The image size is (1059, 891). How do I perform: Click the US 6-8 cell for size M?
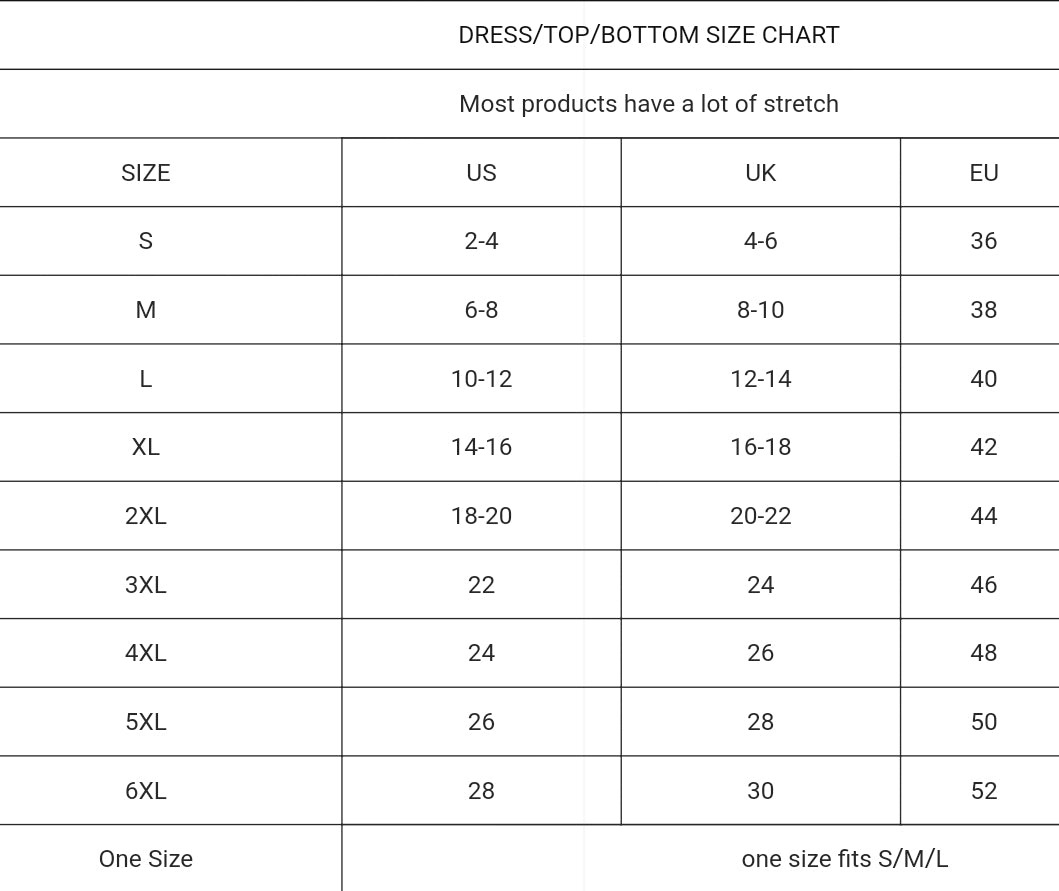481,310
